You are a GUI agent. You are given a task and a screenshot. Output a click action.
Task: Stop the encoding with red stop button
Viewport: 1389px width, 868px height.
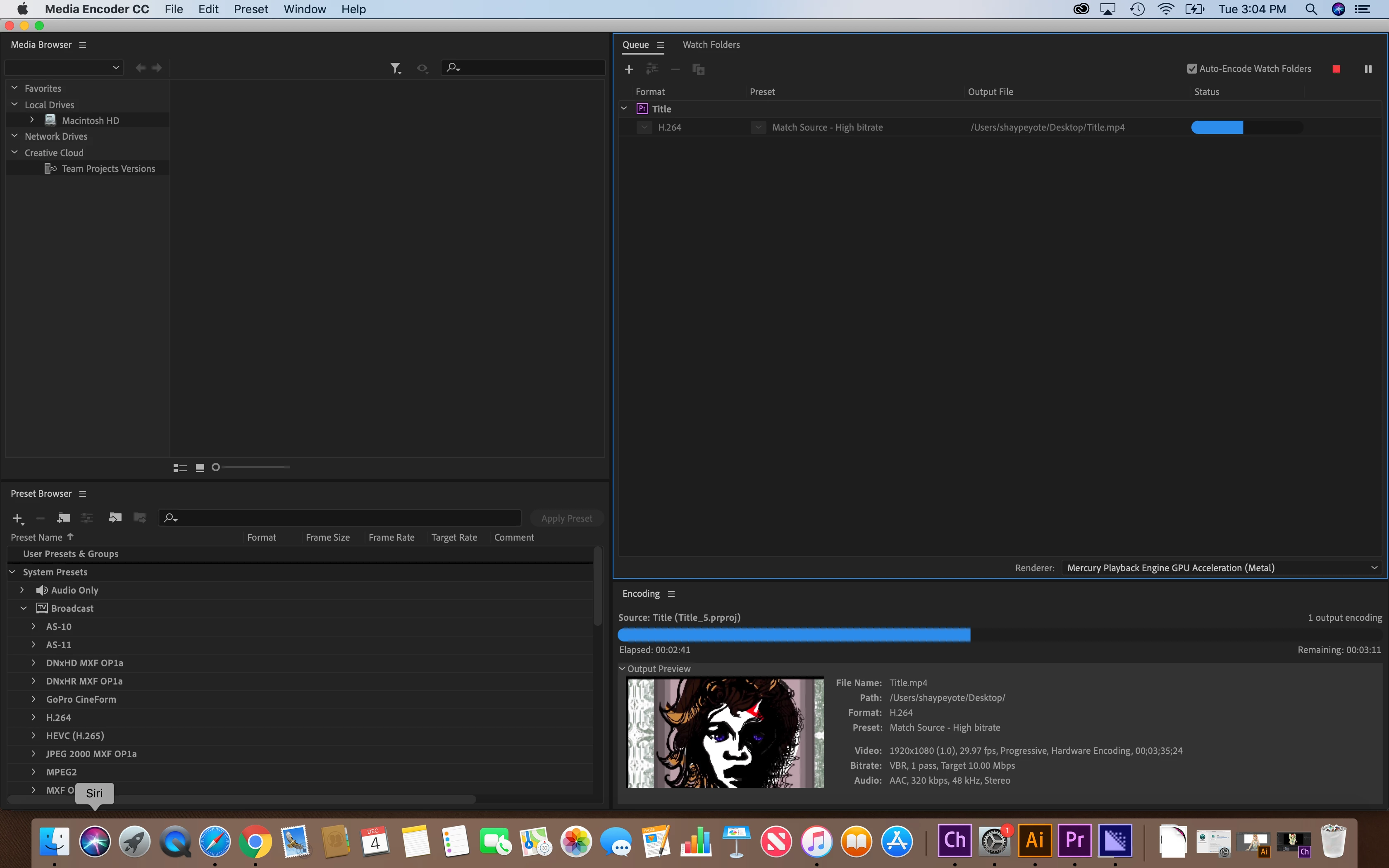1336,69
